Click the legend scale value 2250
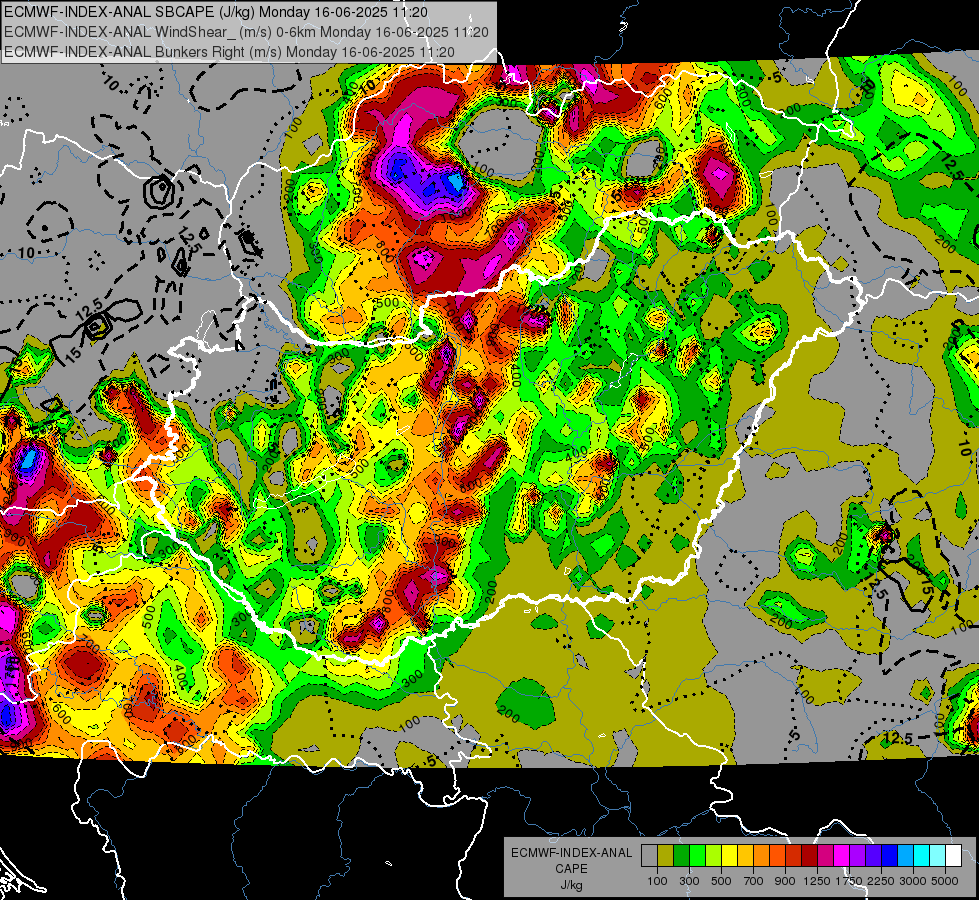The width and height of the screenshot is (979, 900). coord(880,881)
